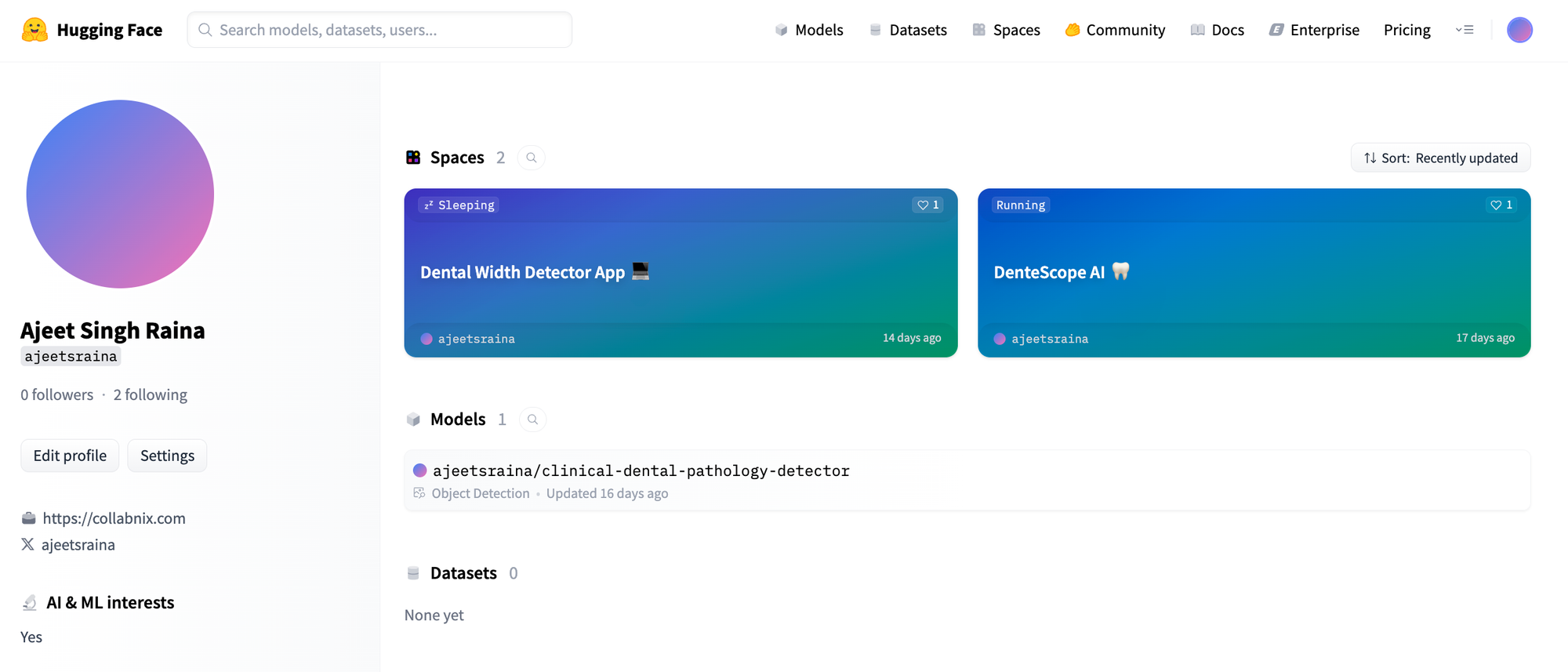Search within Spaces using magnifier icon

tap(532, 158)
